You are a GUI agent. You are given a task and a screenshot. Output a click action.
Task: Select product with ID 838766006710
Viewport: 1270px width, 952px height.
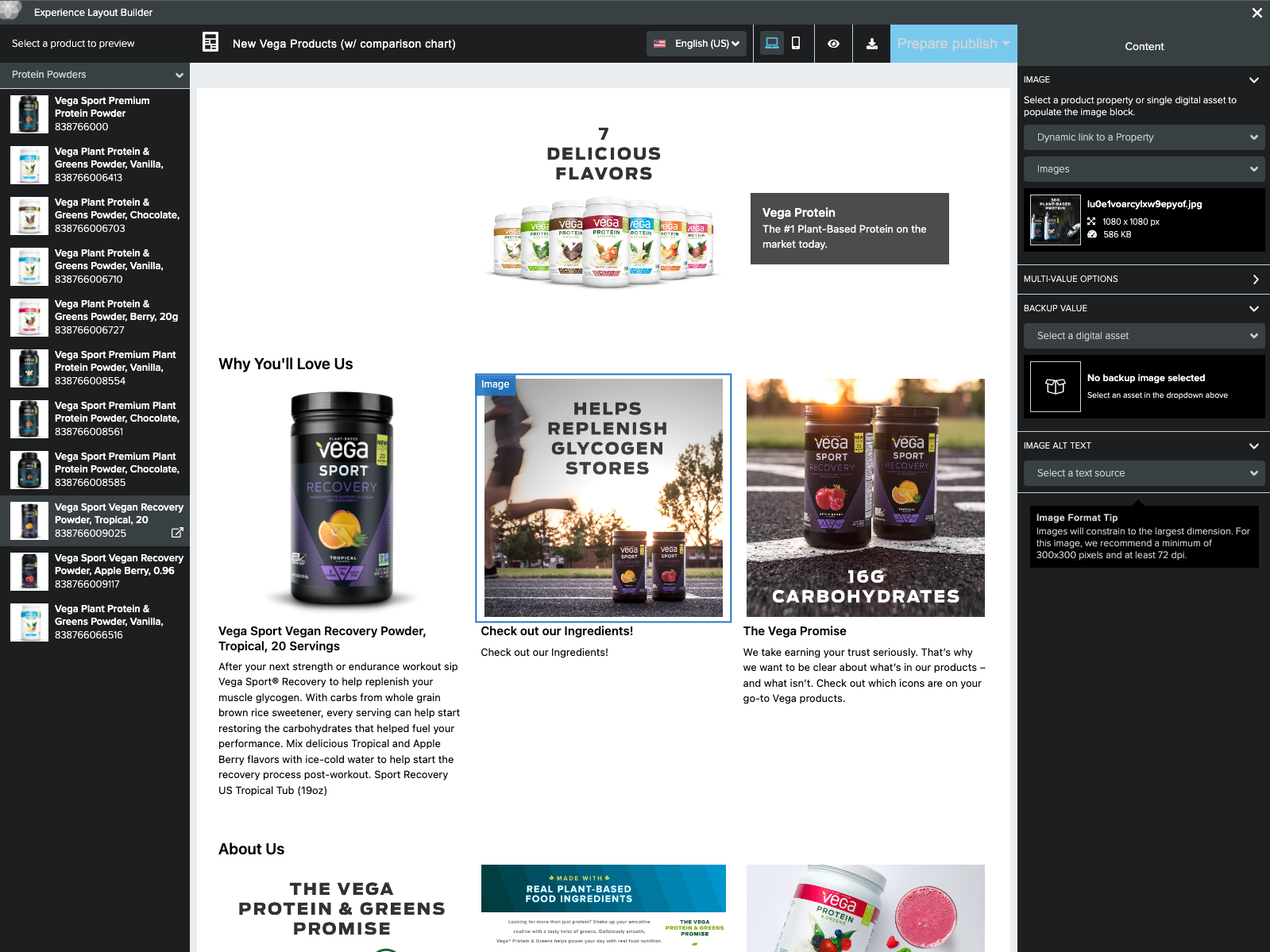(x=95, y=266)
